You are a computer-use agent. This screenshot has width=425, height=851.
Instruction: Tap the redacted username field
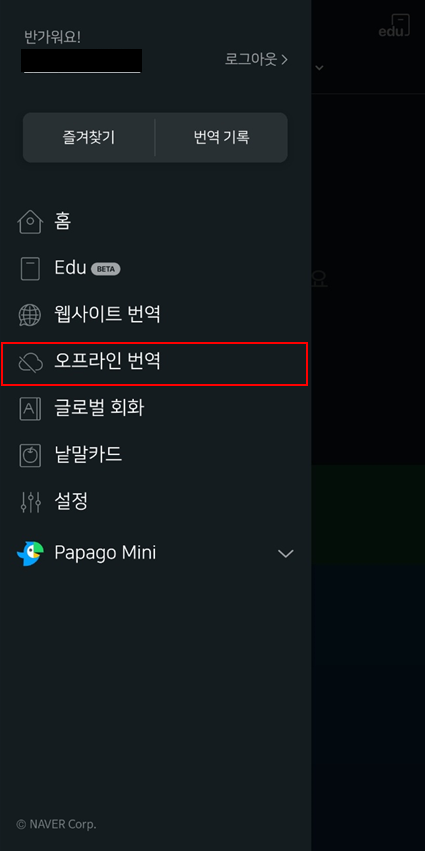pos(81,61)
